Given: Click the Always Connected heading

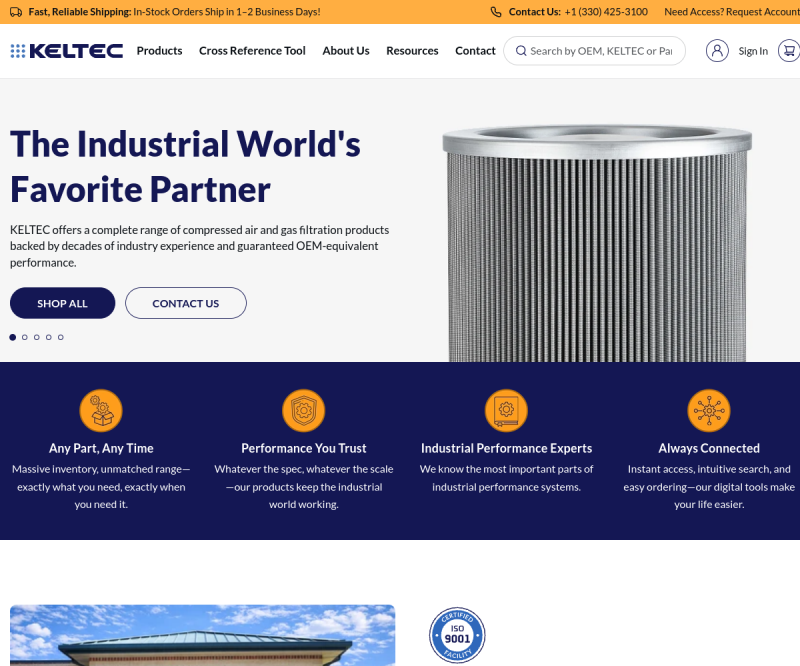Looking at the screenshot, I should (709, 448).
